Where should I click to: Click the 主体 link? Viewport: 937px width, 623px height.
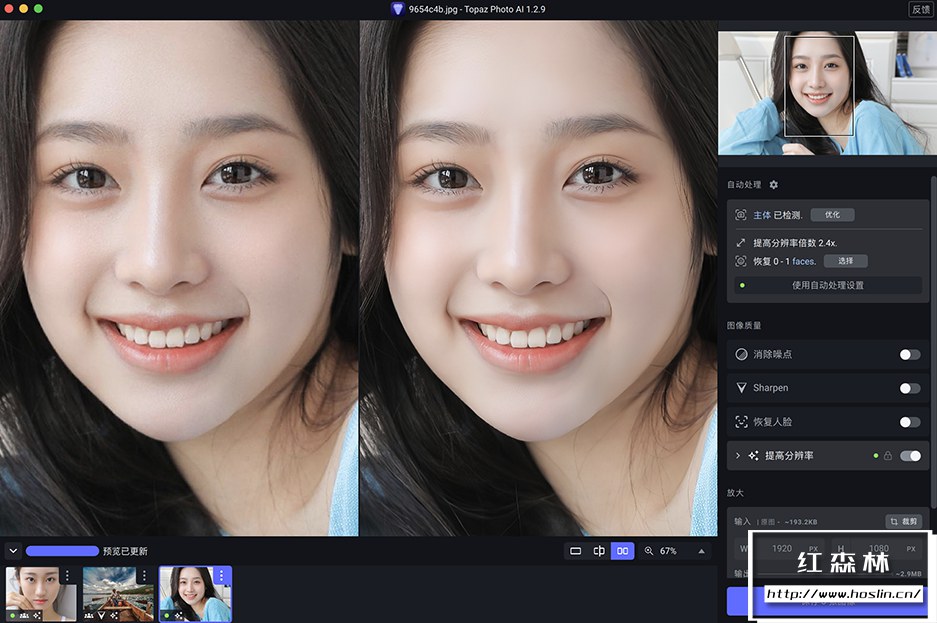point(762,215)
